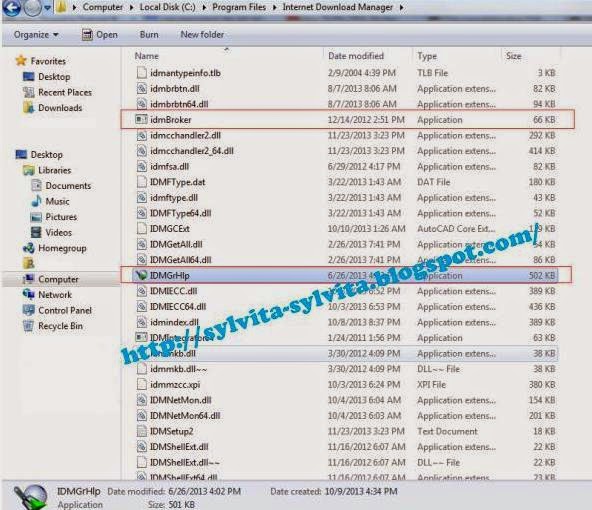Screen dimensions: 592x510
Task: Click Local Disk (C:) in breadcrumb
Action: [x=167, y=7]
